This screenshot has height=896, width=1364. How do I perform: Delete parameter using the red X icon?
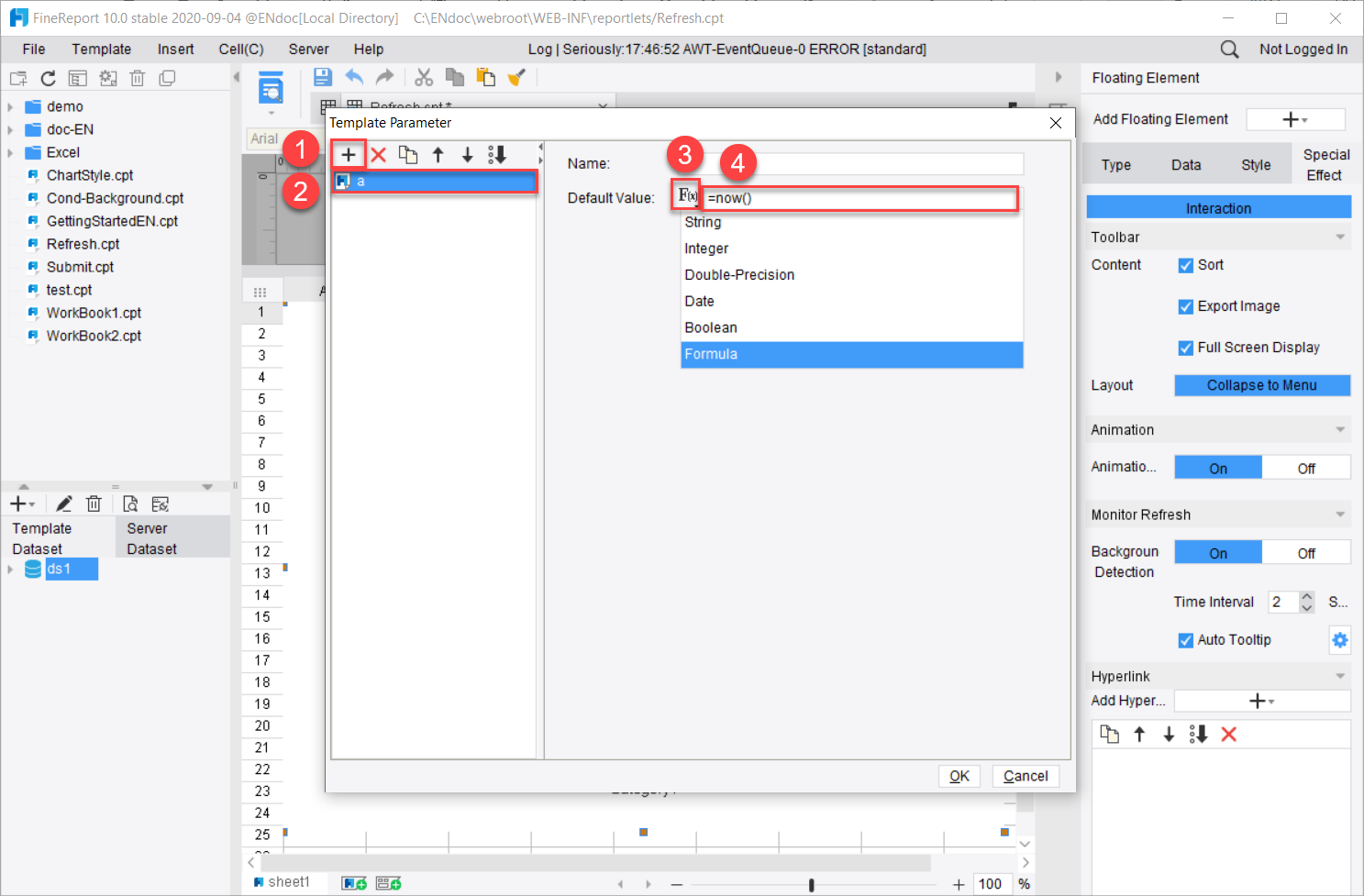tap(378, 154)
